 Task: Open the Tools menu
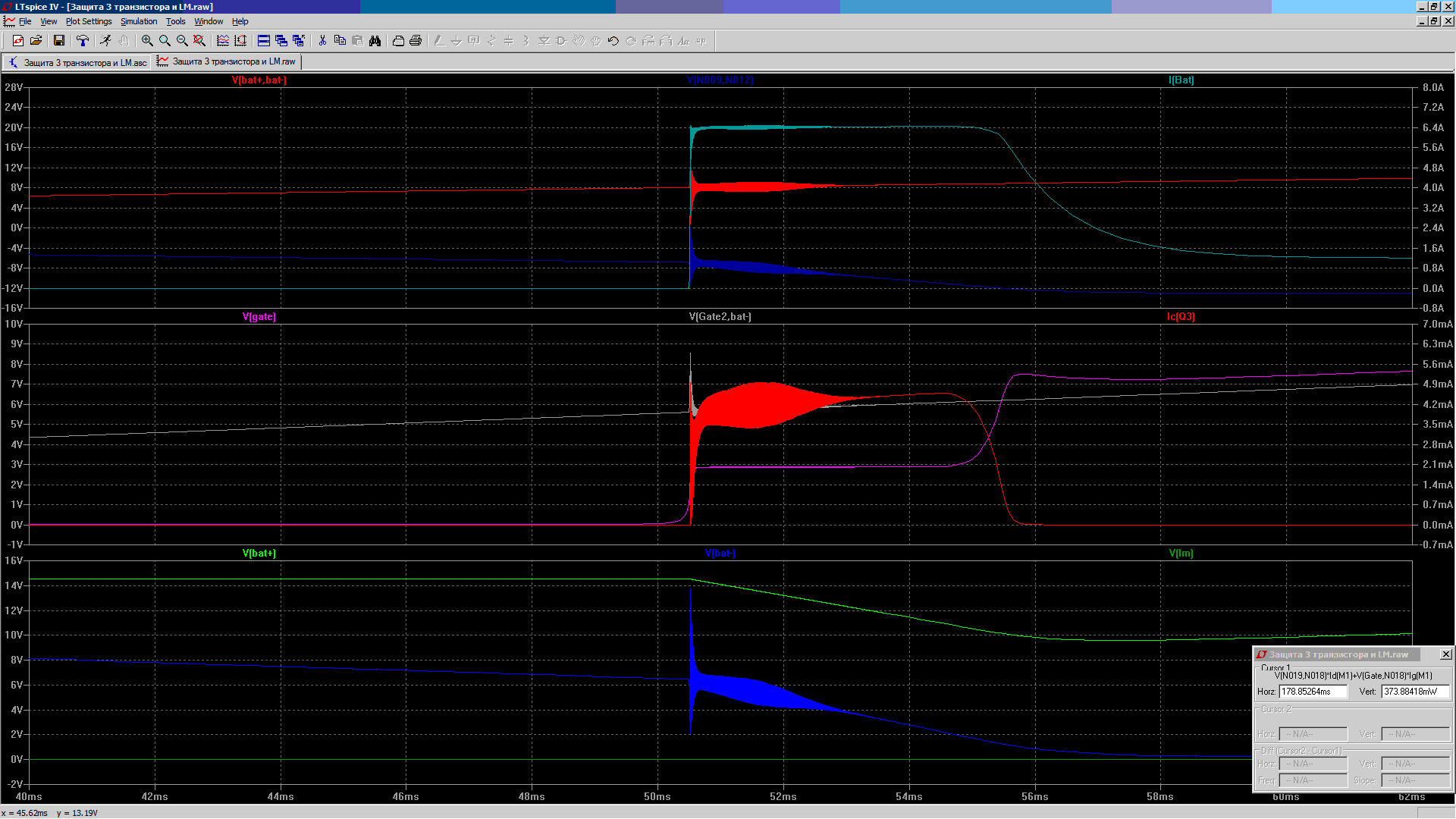click(x=176, y=21)
